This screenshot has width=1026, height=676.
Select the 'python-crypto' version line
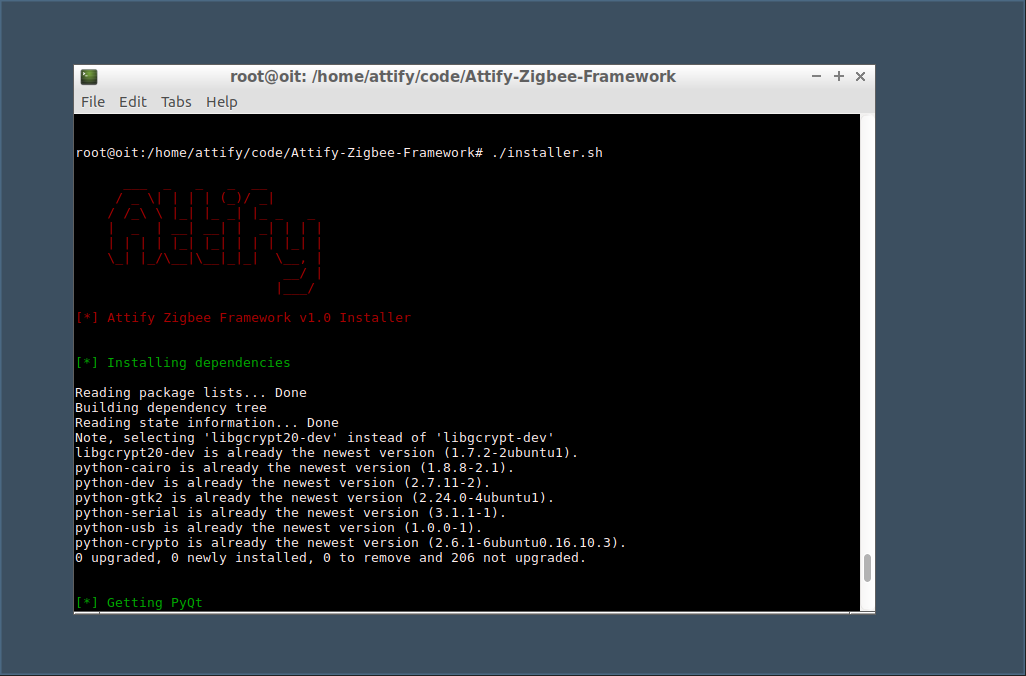(x=350, y=542)
